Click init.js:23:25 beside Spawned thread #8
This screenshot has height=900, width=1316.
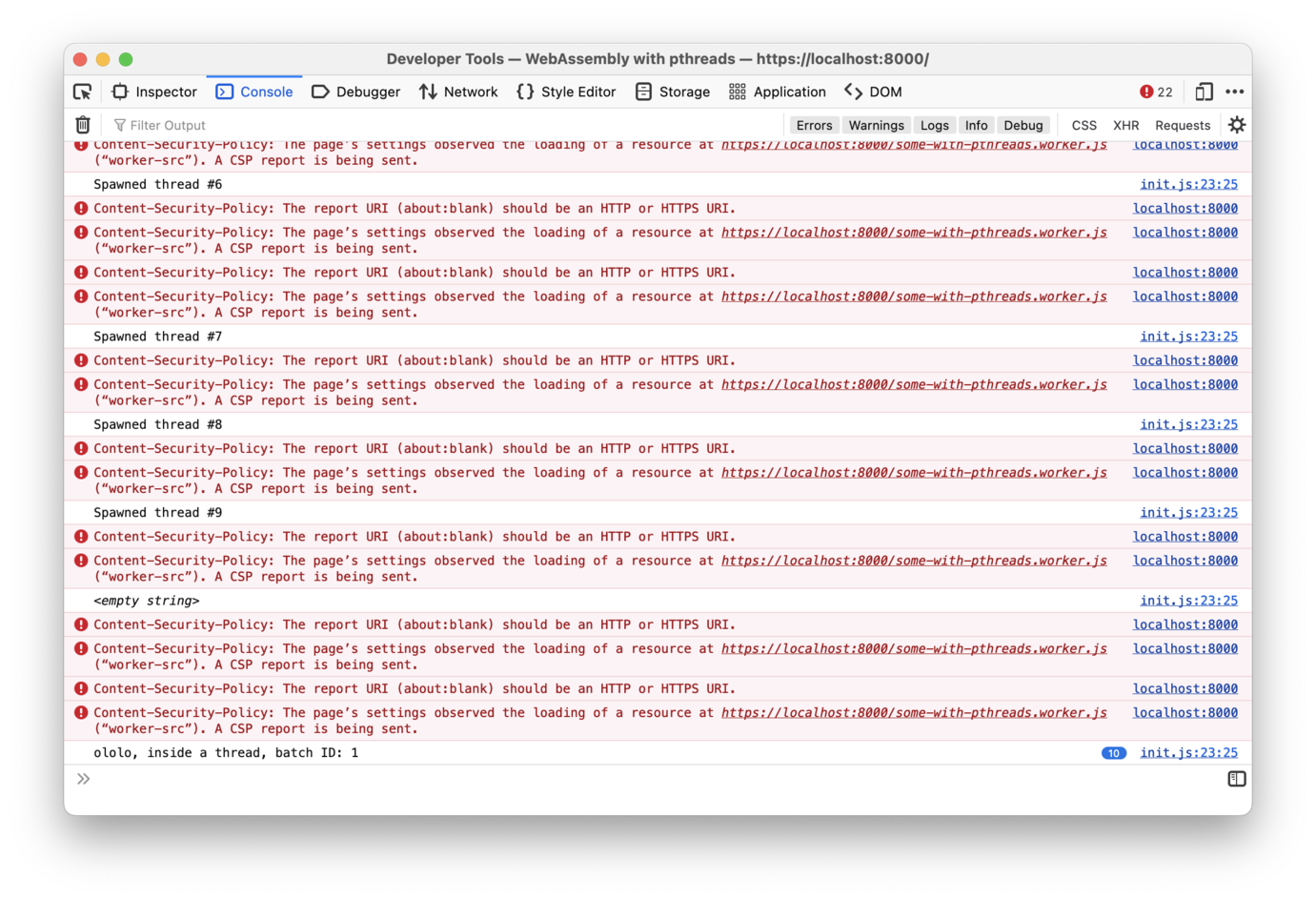coord(1188,424)
